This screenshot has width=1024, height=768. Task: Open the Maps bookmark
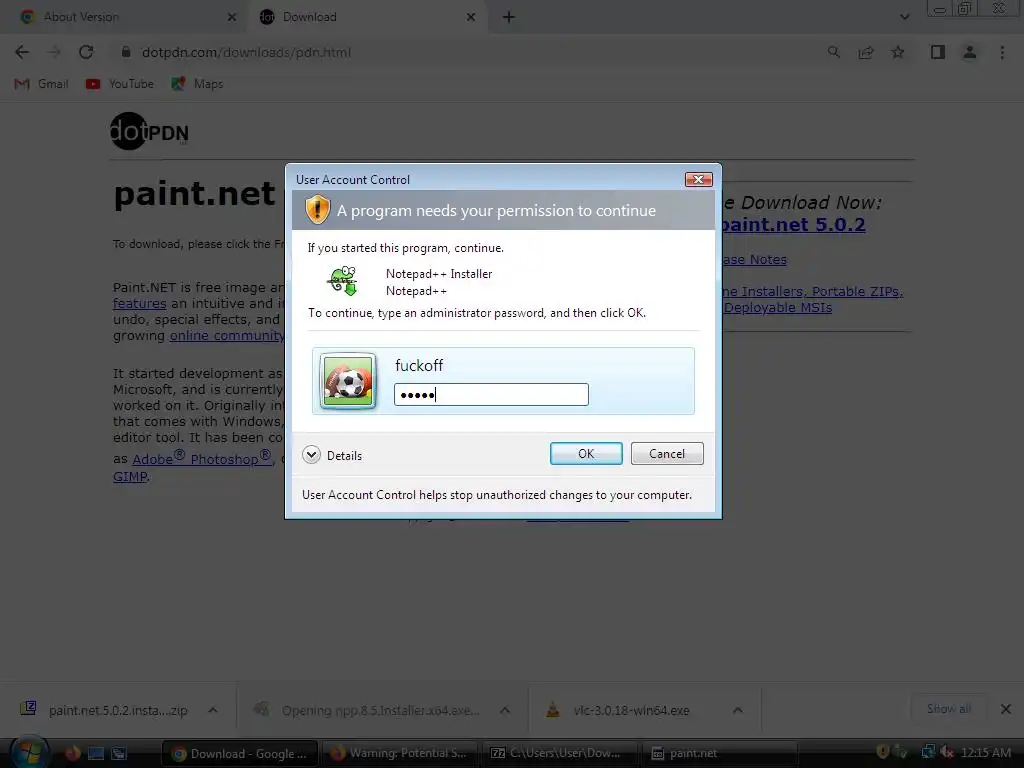tap(197, 84)
